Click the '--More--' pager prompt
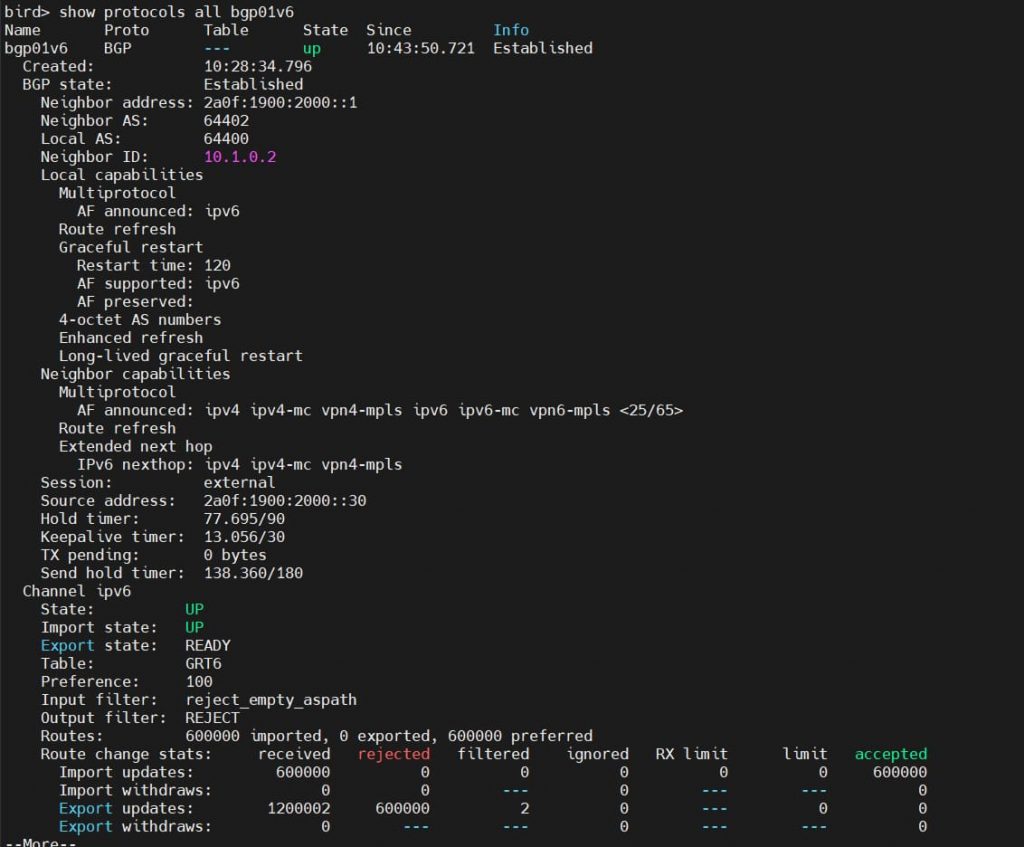The width and height of the screenshot is (1024, 847). click(40, 842)
